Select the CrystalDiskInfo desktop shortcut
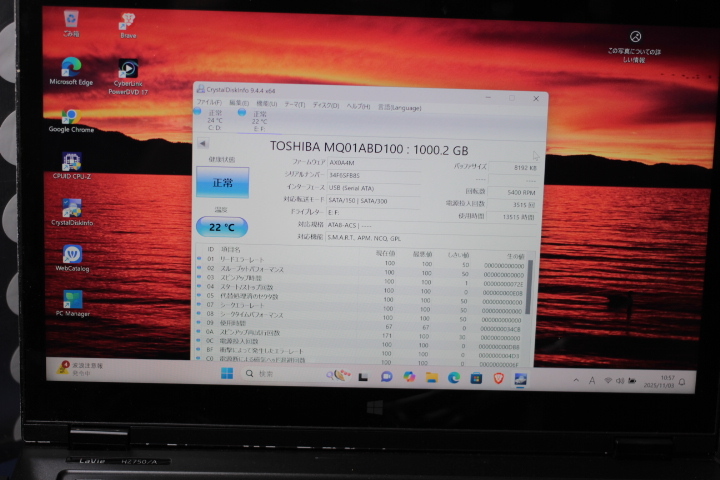 tap(72, 212)
